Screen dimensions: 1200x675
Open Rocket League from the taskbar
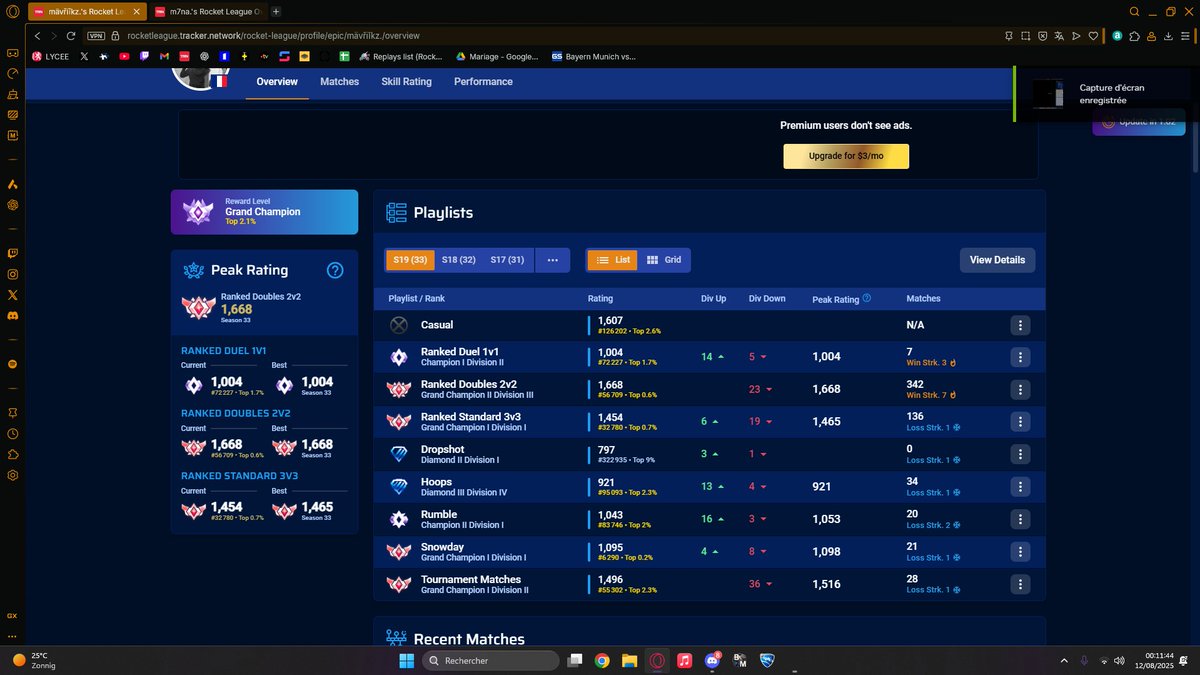point(767,661)
